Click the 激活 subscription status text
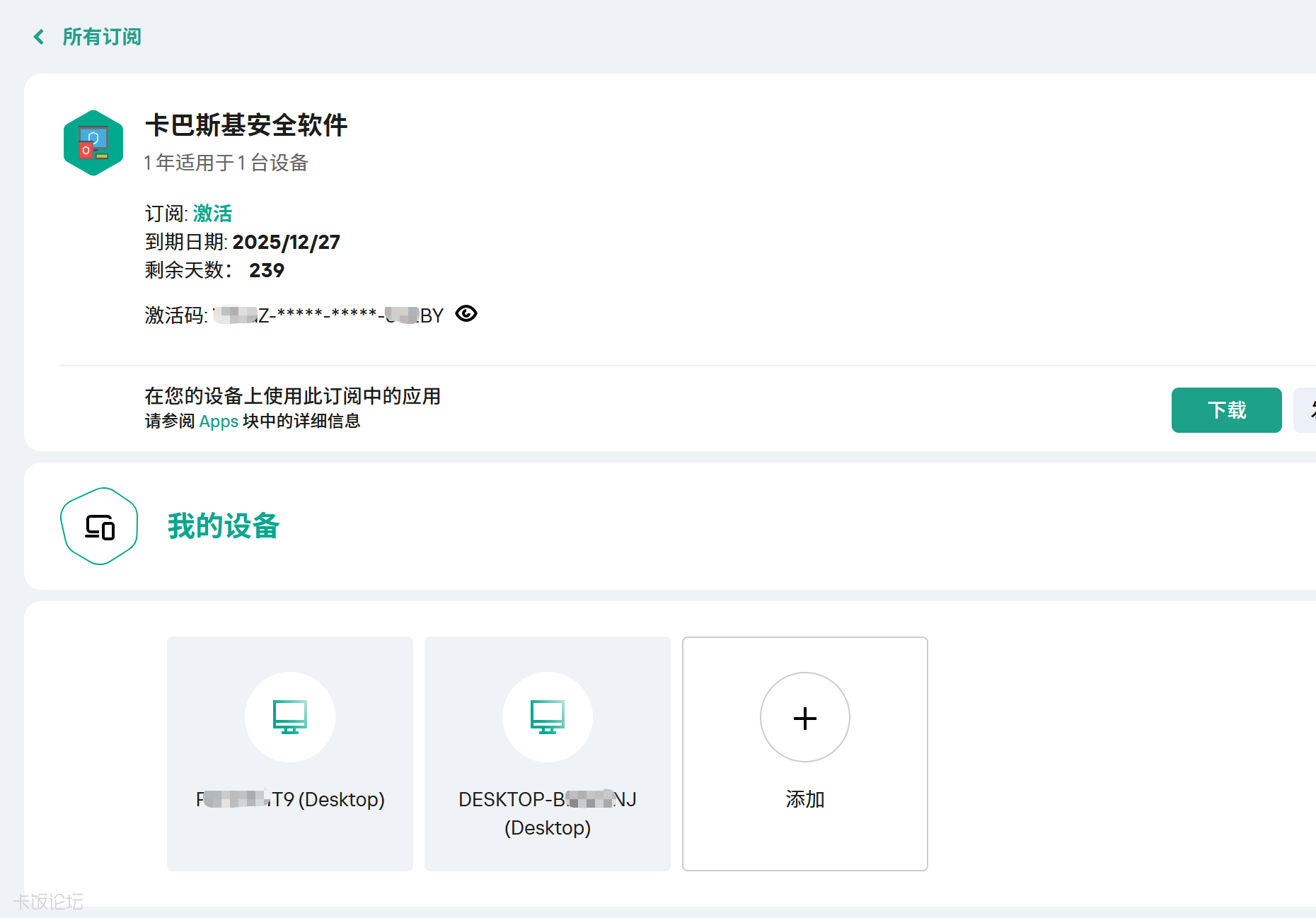 tap(212, 214)
